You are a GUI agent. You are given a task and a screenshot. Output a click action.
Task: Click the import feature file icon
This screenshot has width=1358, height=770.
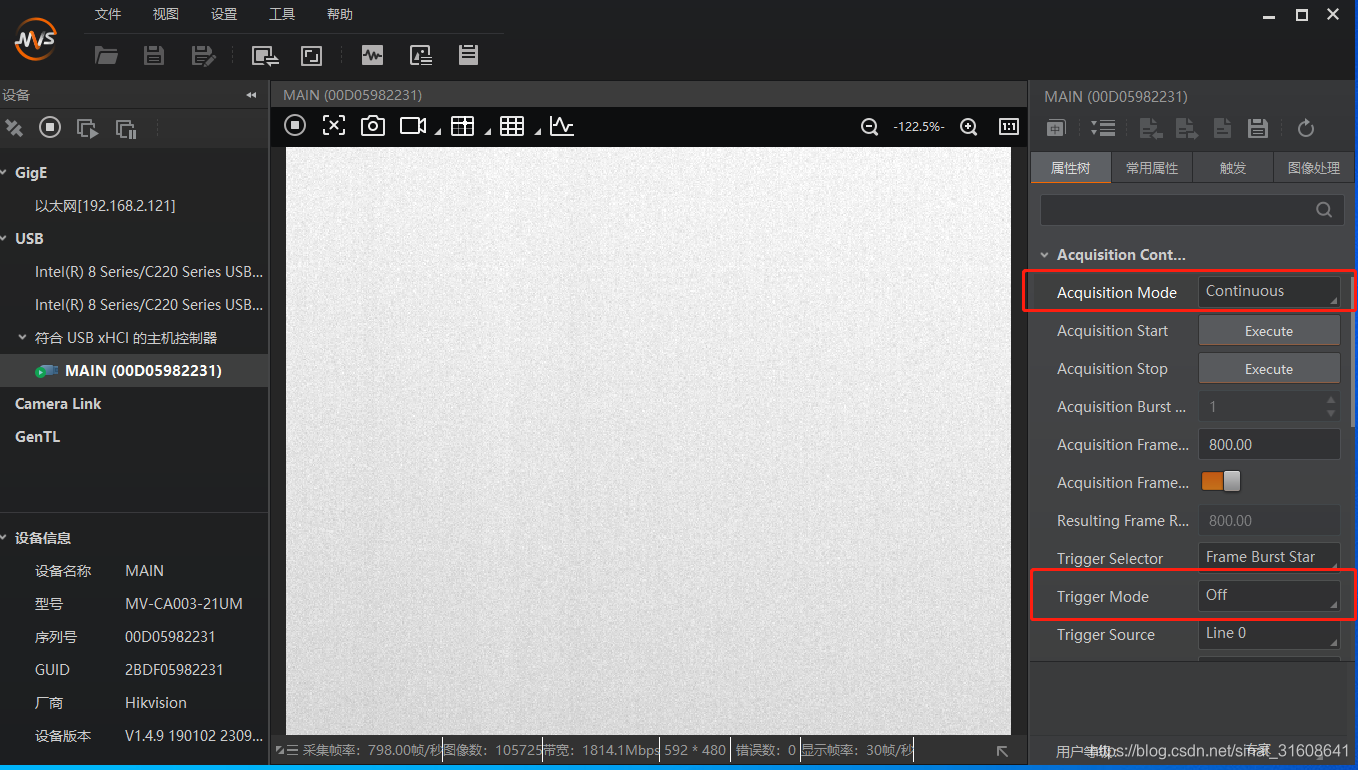pos(1151,128)
